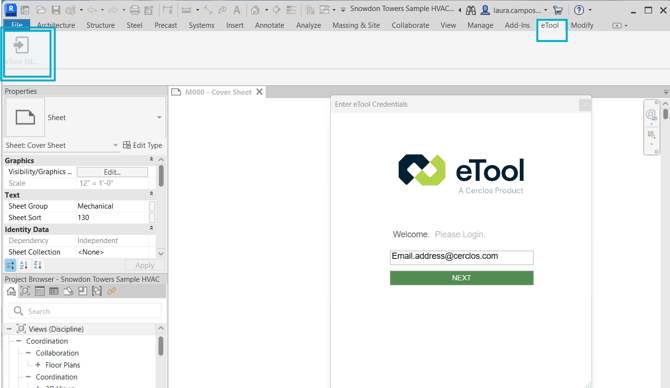Screen dimensions: 670x388
Task: Click the Apply button in Properties
Action: tap(144, 265)
